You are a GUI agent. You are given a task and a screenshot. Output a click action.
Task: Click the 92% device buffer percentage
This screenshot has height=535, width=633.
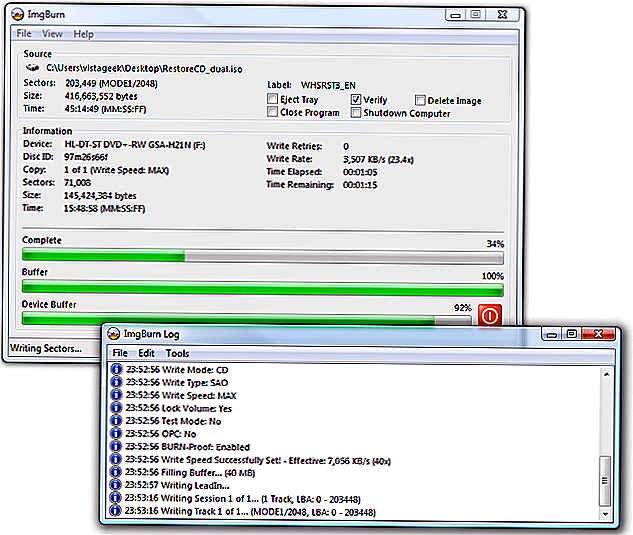click(463, 308)
